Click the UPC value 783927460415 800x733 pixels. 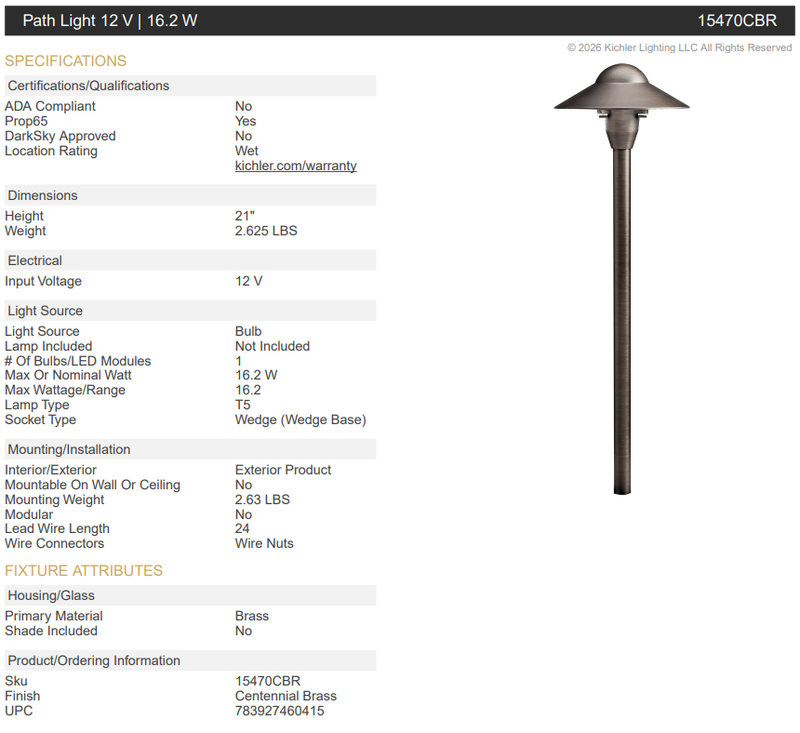(x=280, y=711)
